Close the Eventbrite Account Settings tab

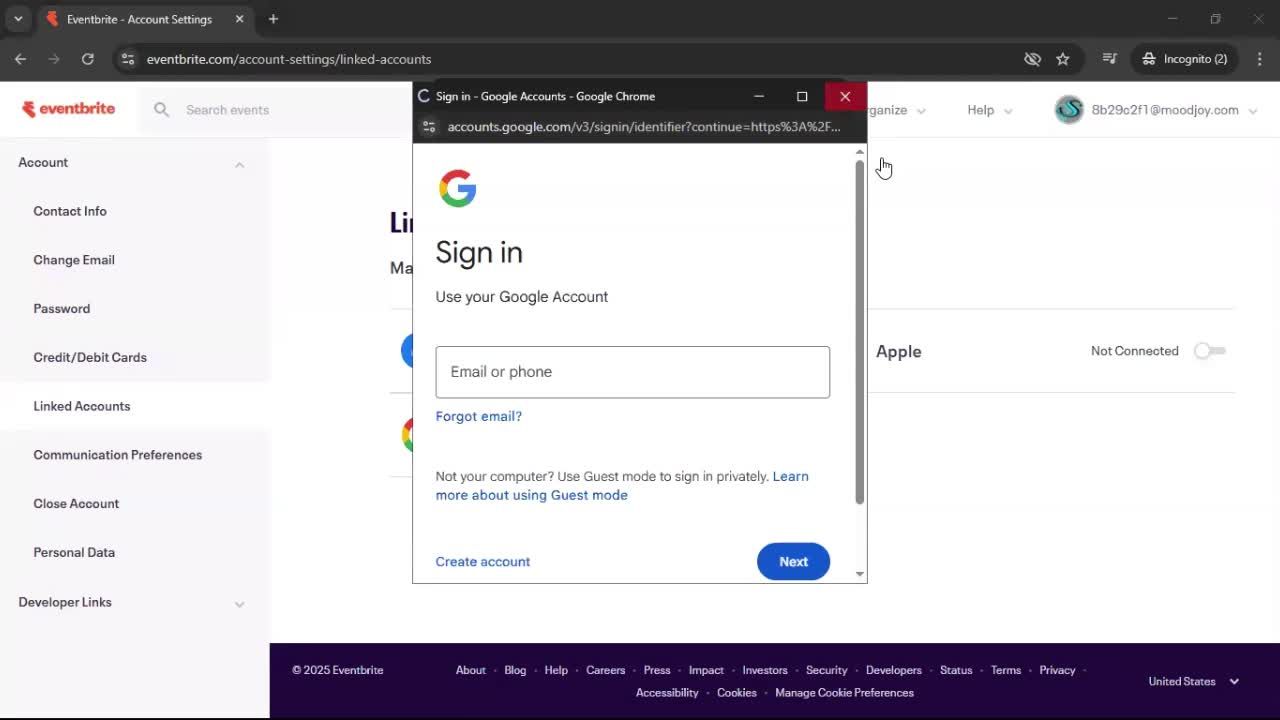tap(239, 19)
